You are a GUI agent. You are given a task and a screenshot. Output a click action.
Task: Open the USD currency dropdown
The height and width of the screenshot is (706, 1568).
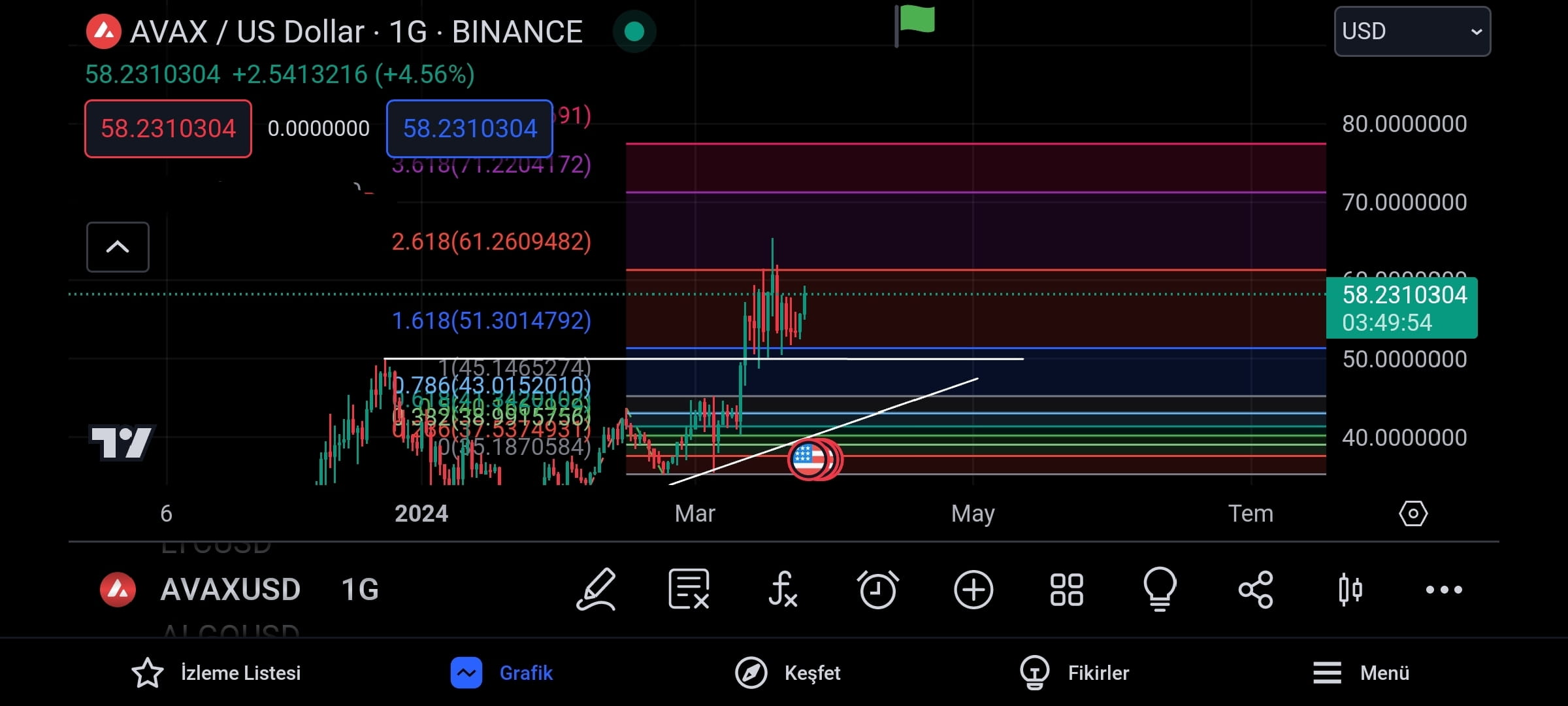click(1412, 31)
